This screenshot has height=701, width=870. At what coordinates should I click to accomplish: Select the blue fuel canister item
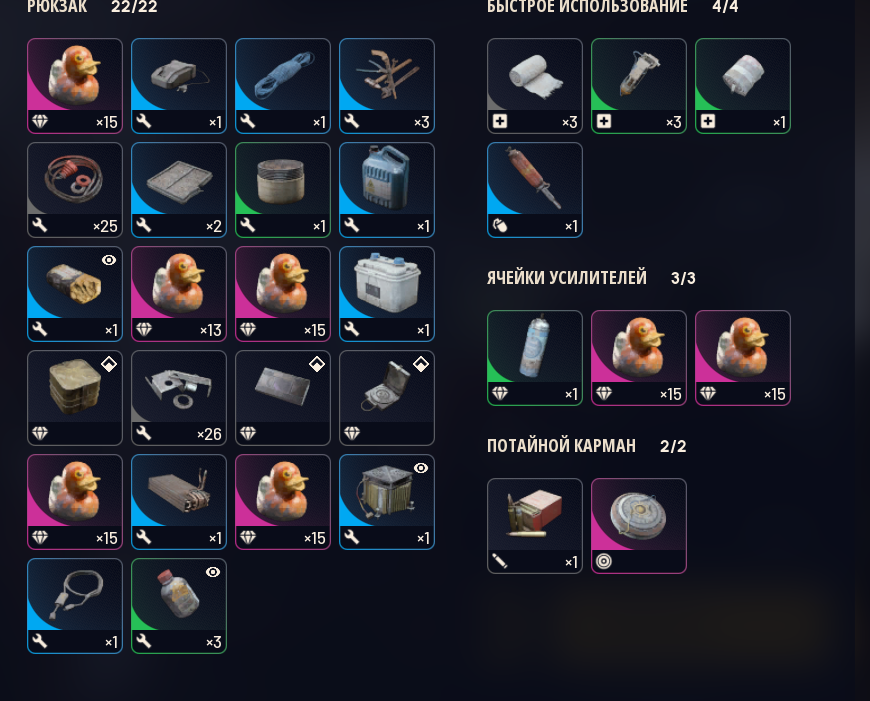[387, 190]
